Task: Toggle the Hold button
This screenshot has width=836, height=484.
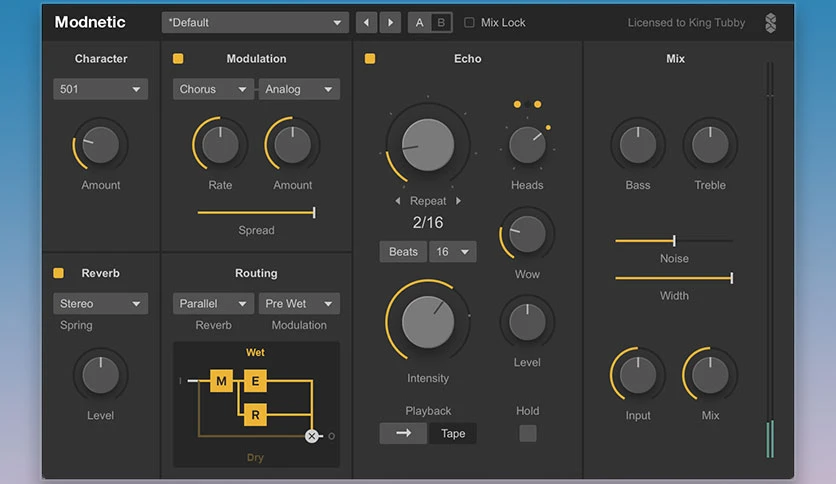Action: pos(528,433)
